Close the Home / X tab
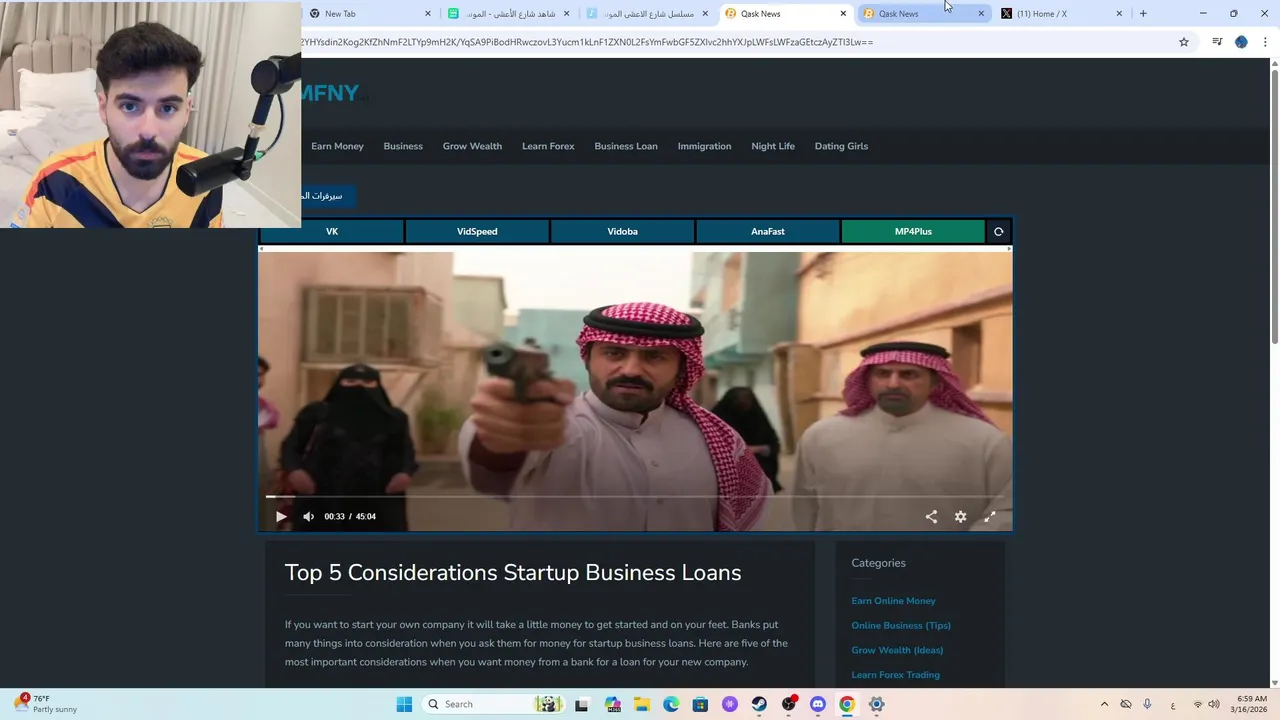The width and height of the screenshot is (1280, 720). 1119,14
